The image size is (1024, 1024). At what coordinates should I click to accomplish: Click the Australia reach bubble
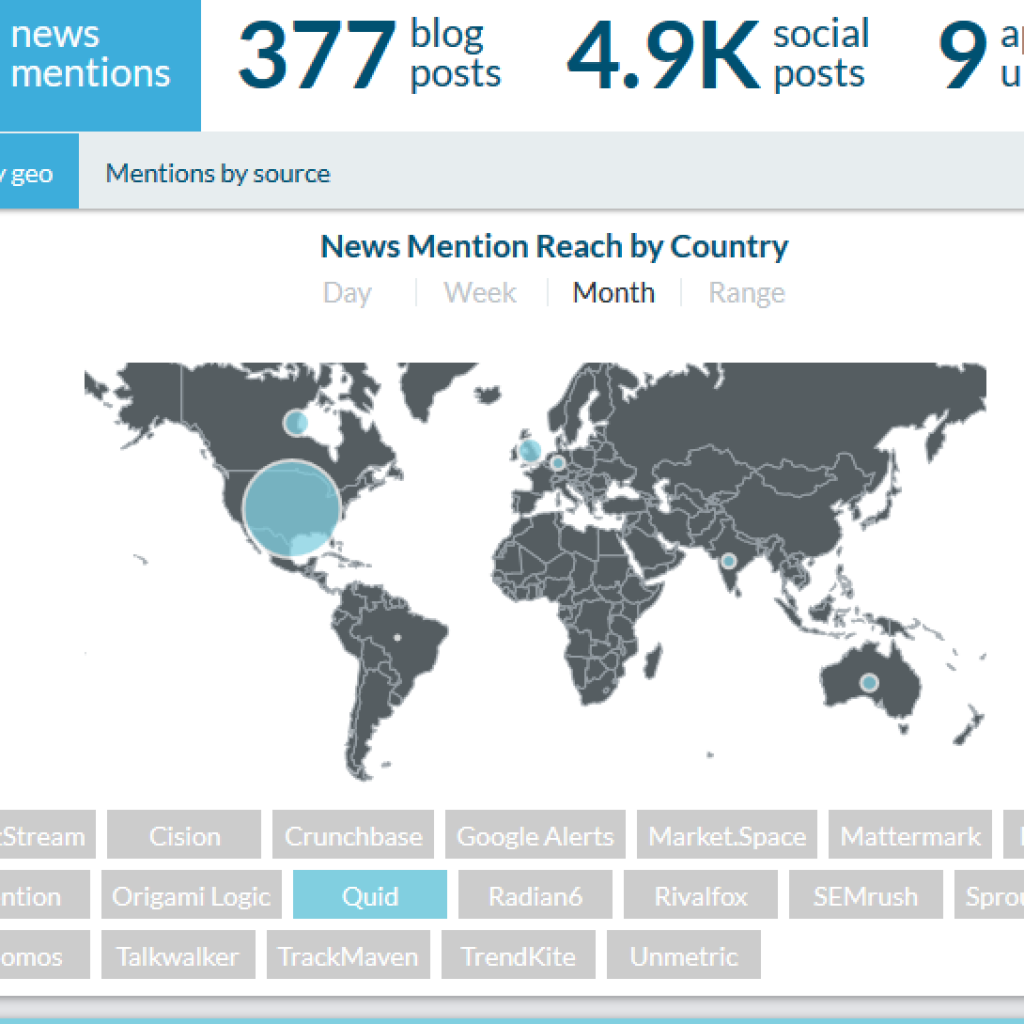pos(869,683)
